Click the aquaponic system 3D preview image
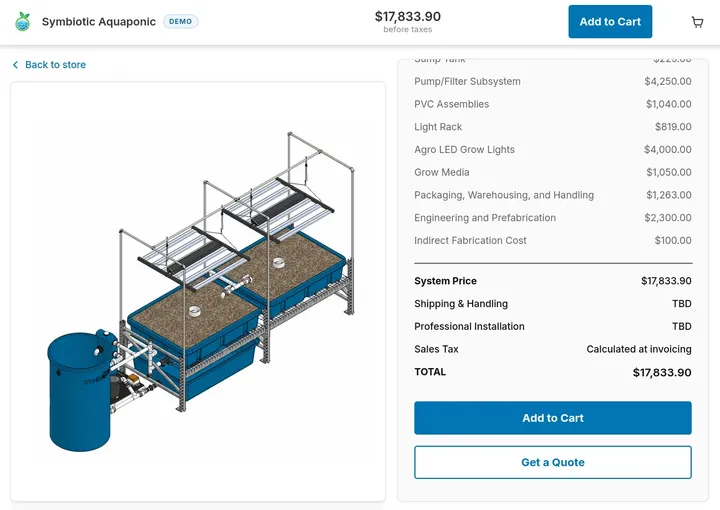 198,291
